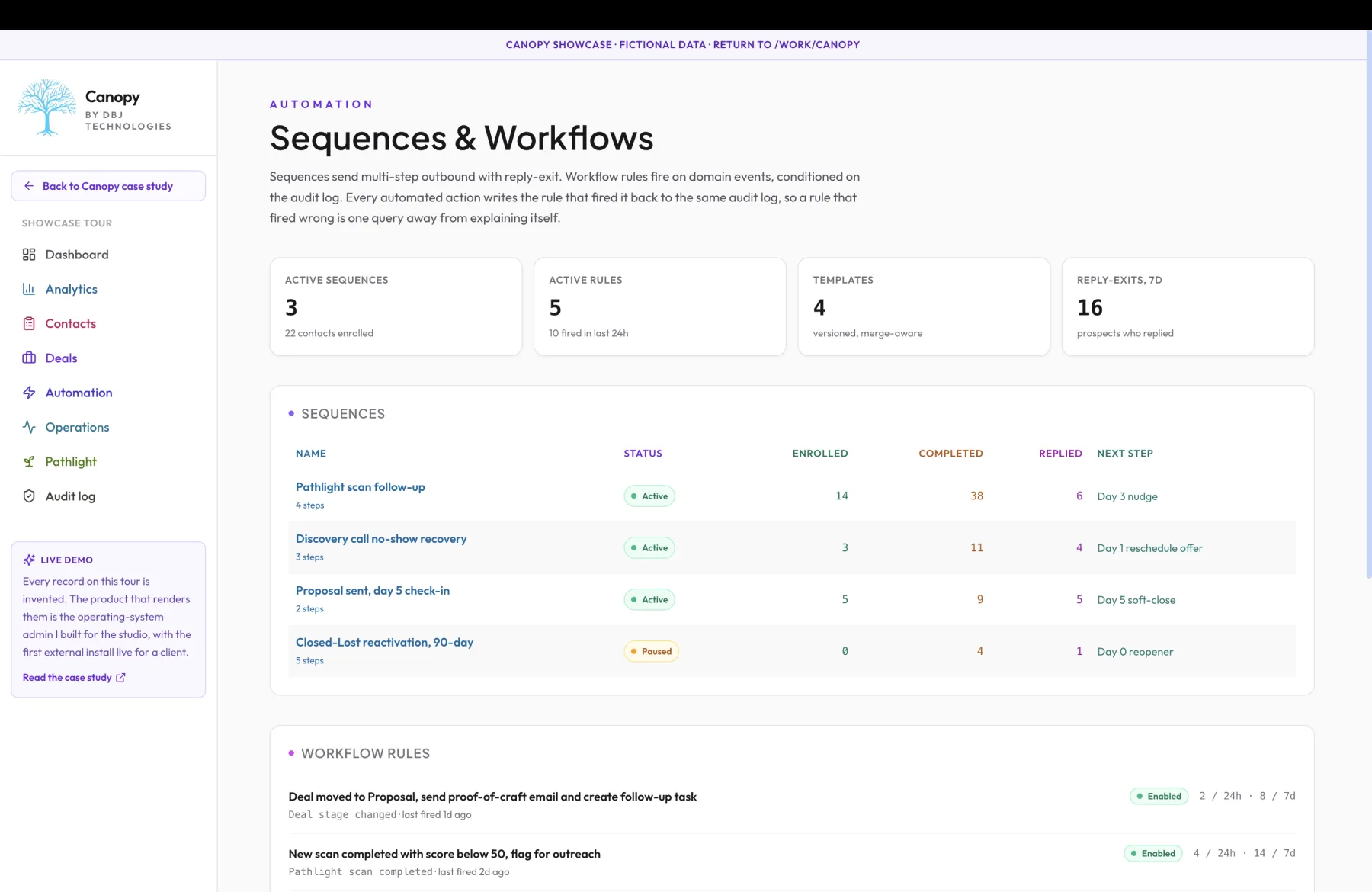
Task: Click the Active Rules stat card
Action: [x=660, y=306]
